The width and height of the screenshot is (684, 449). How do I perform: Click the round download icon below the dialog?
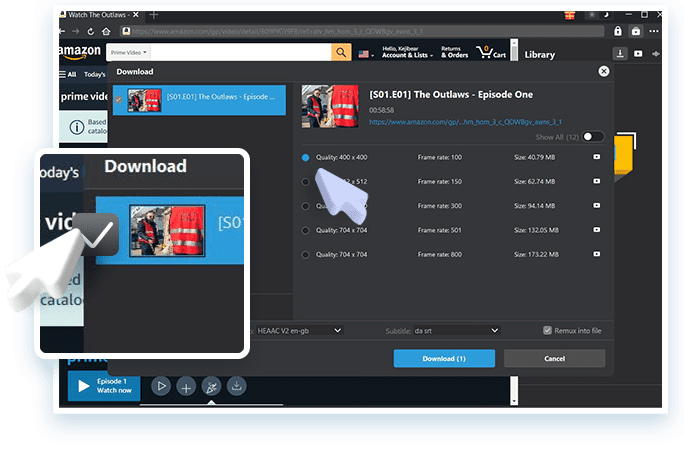(x=236, y=386)
